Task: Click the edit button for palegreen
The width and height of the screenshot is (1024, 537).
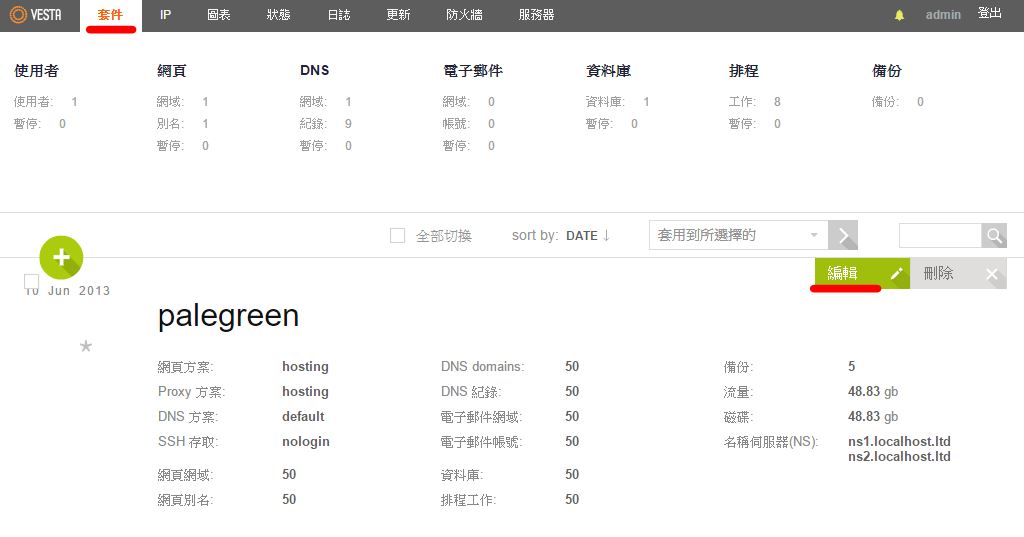Action: click(x=860, y=274)
